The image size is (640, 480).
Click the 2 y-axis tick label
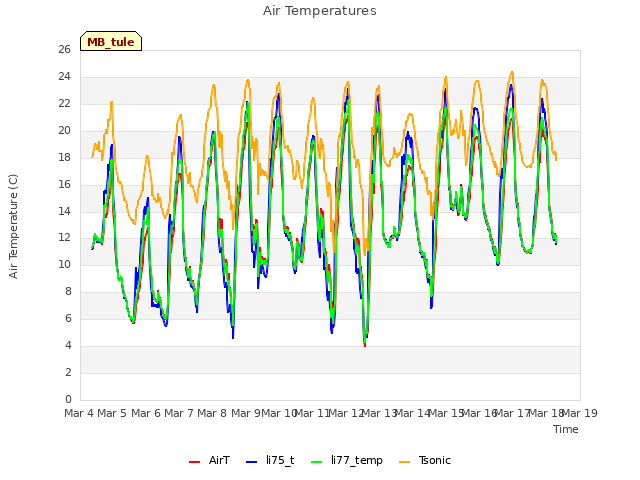click(68, 372)
